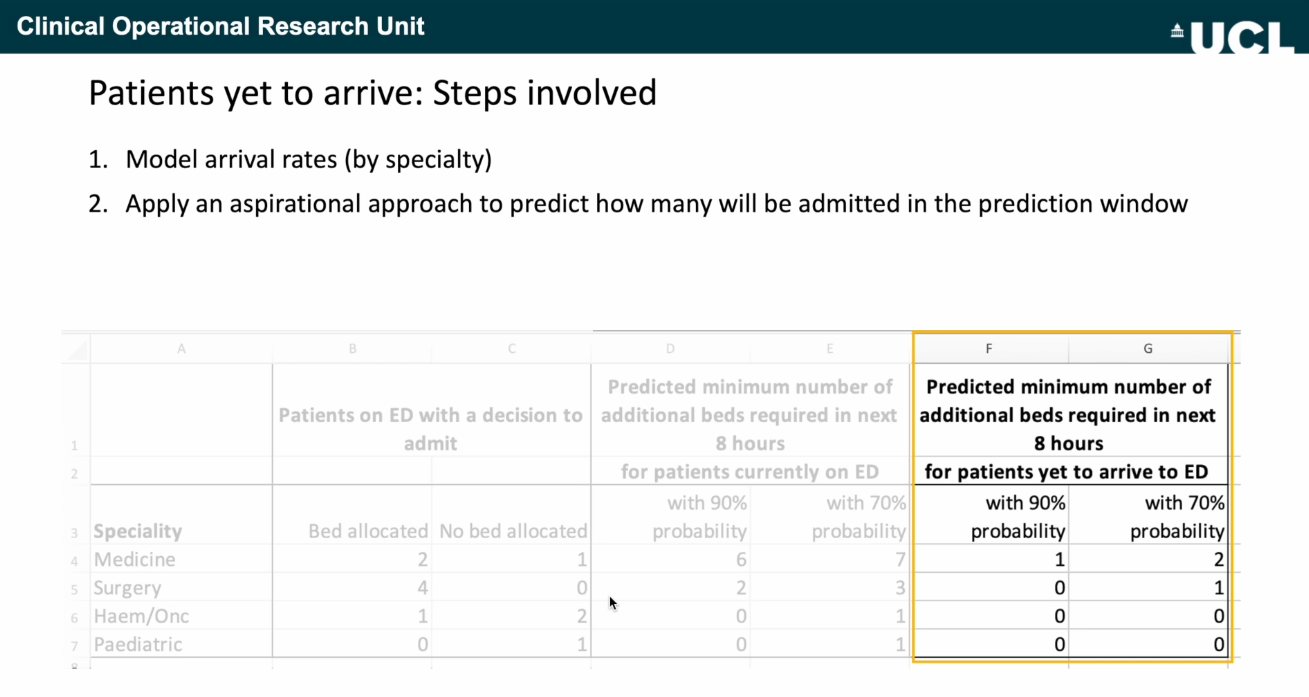1309x697 pixels.
Task: Select column G header
Action: 1148,348
